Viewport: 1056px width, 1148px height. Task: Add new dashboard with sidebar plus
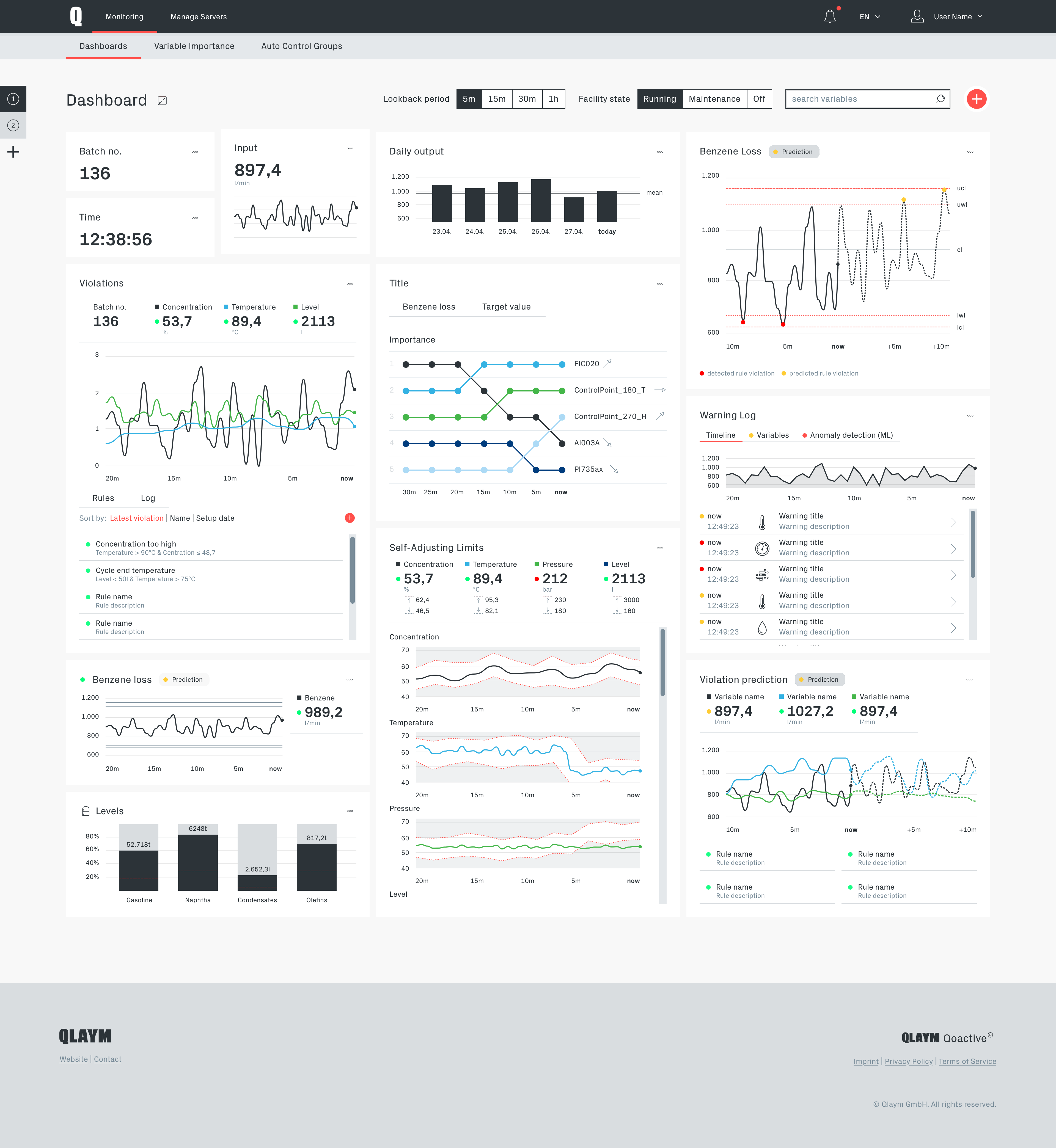[x=13, y=151]
